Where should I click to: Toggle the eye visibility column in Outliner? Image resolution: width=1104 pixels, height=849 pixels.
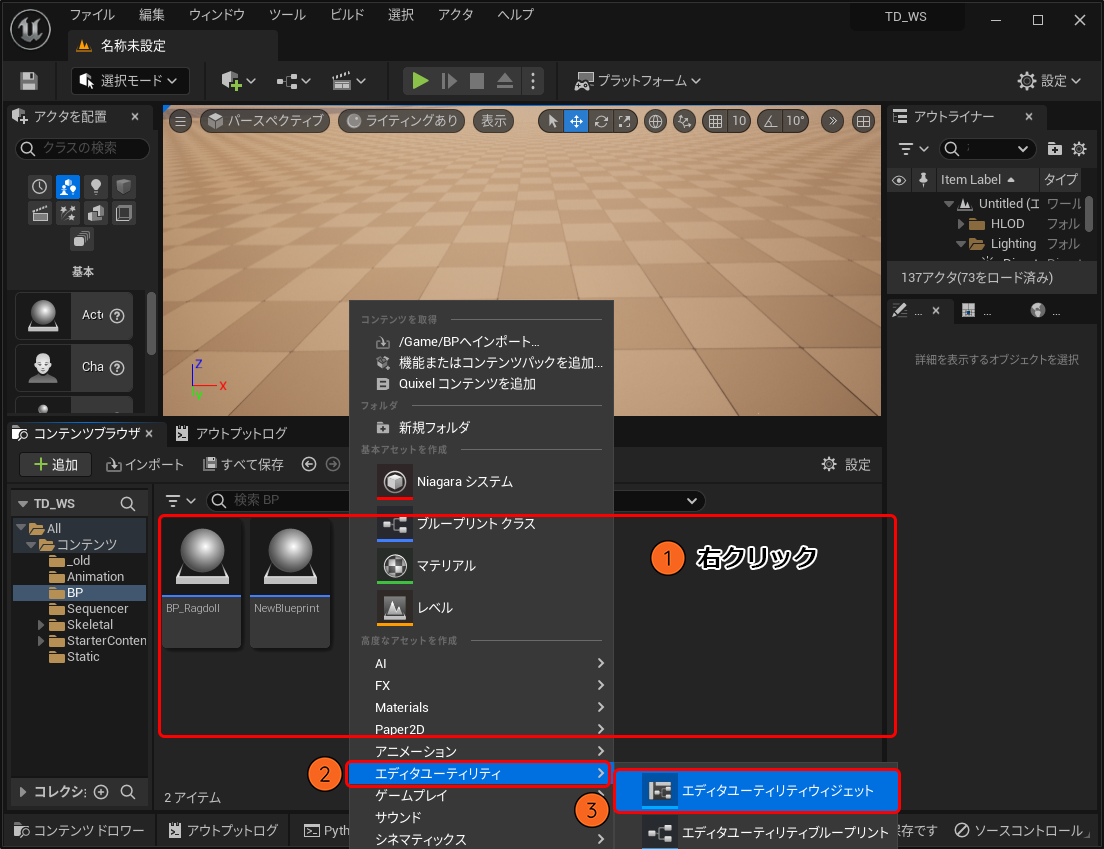tap(899, 180)
